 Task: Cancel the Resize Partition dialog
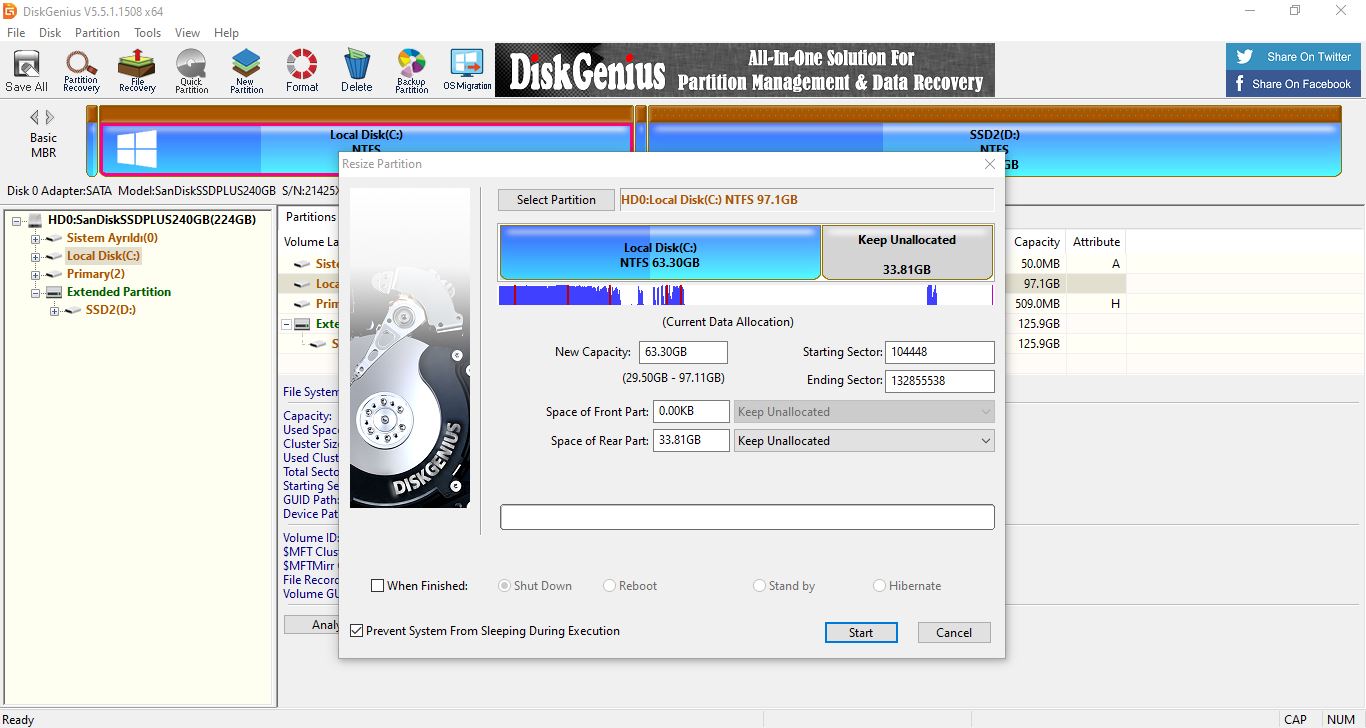point(954,633)
